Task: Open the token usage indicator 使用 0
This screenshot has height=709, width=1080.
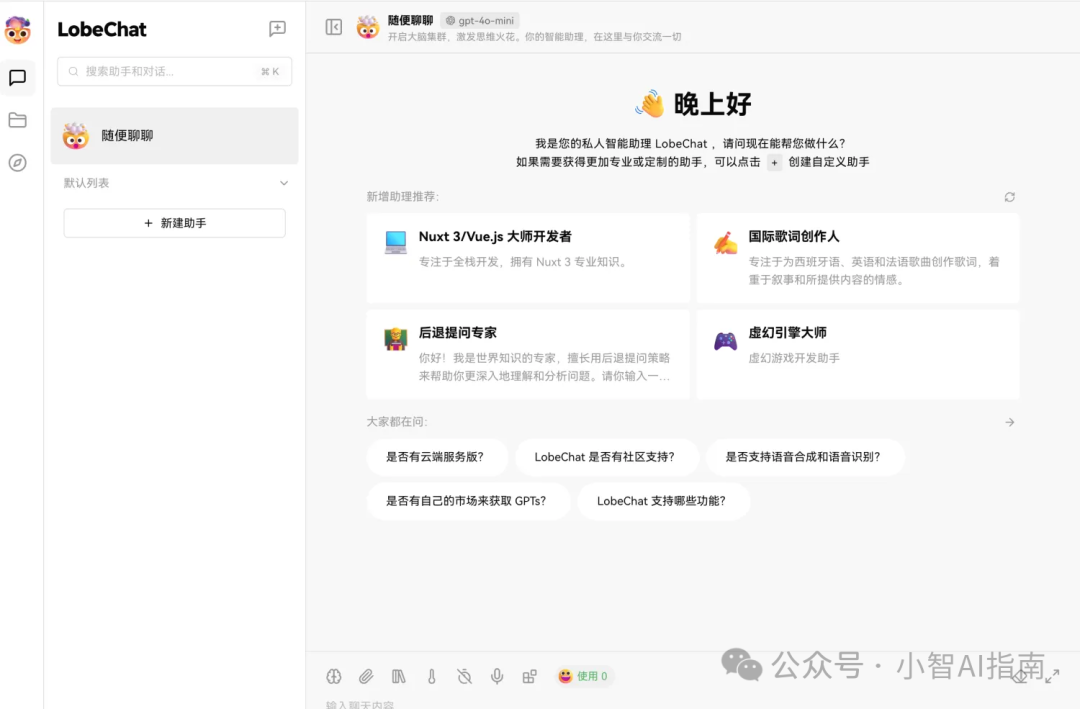Action: pyautogui.click(x=583, y=677)
